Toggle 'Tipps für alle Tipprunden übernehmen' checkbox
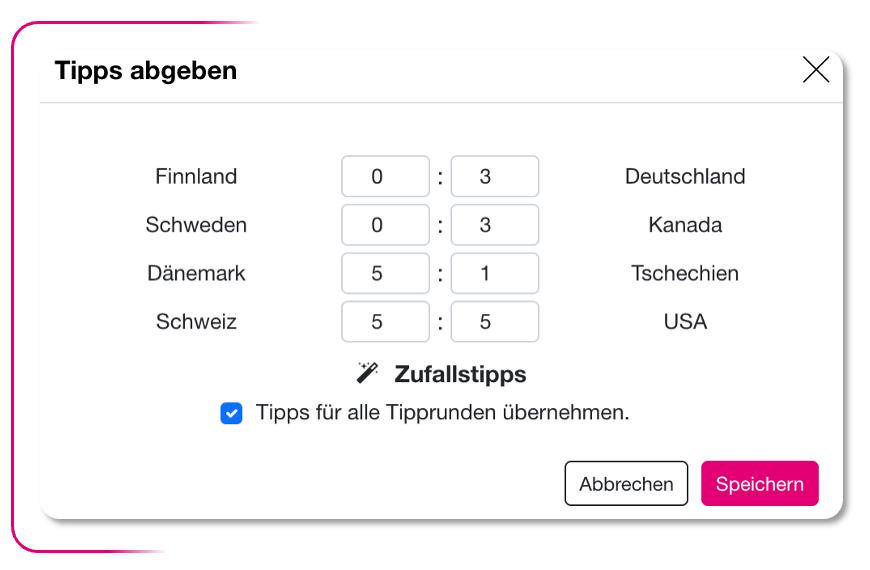Viewport: 870px width, 570px height. 231,413
